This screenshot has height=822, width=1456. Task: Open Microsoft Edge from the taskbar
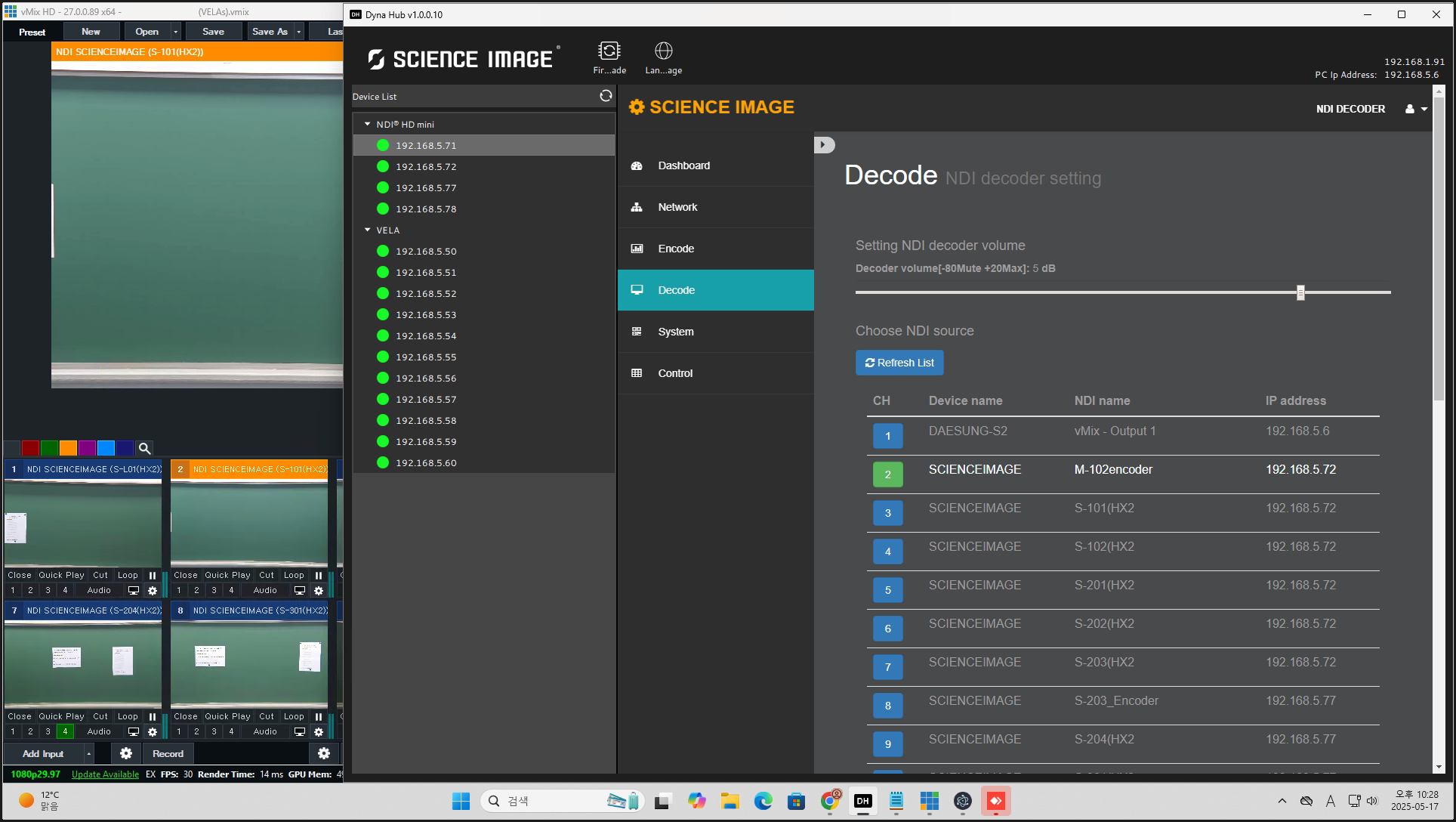tap(763, 801)
